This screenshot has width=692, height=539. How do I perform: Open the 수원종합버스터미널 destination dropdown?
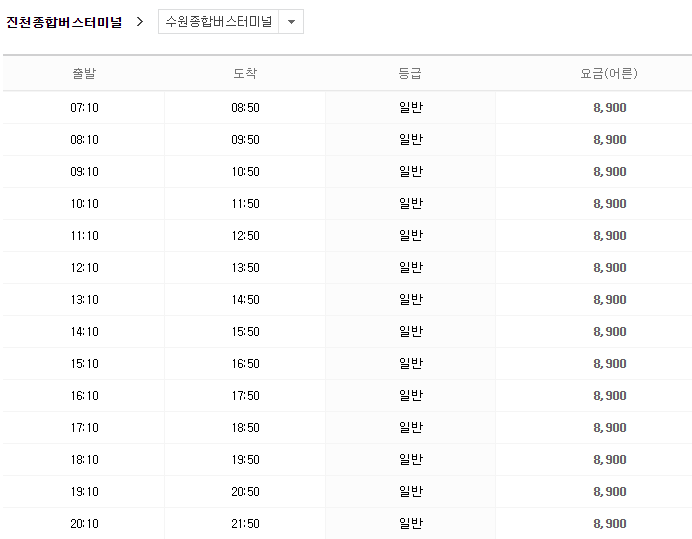pos(218,22)
